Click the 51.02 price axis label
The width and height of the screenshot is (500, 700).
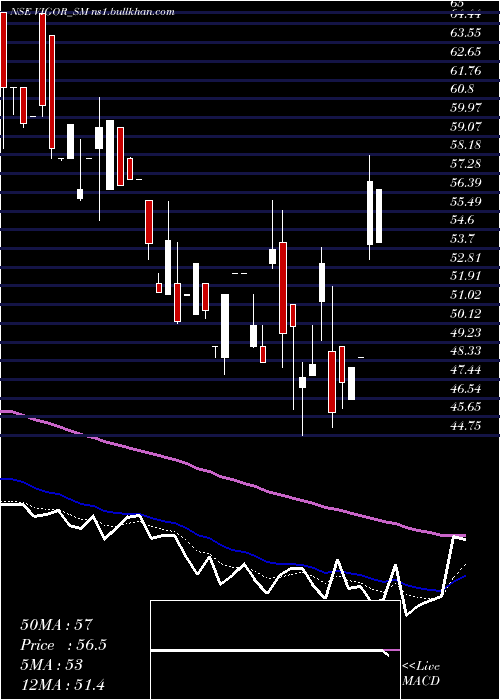[466, 295]
